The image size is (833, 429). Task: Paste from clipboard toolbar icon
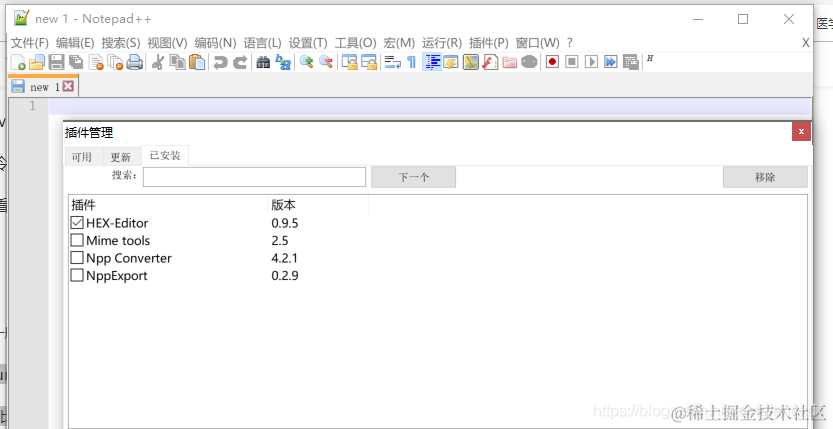coord(197,62)
